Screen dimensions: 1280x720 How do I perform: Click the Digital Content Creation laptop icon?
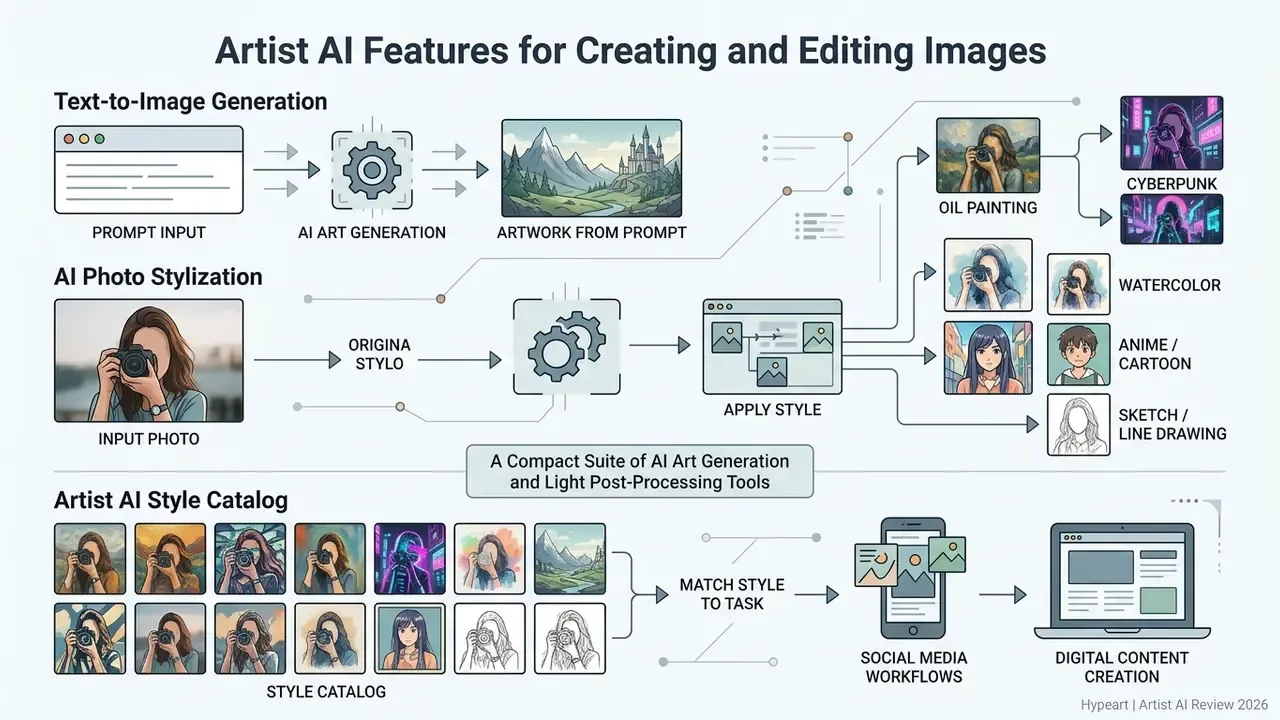1121,582
